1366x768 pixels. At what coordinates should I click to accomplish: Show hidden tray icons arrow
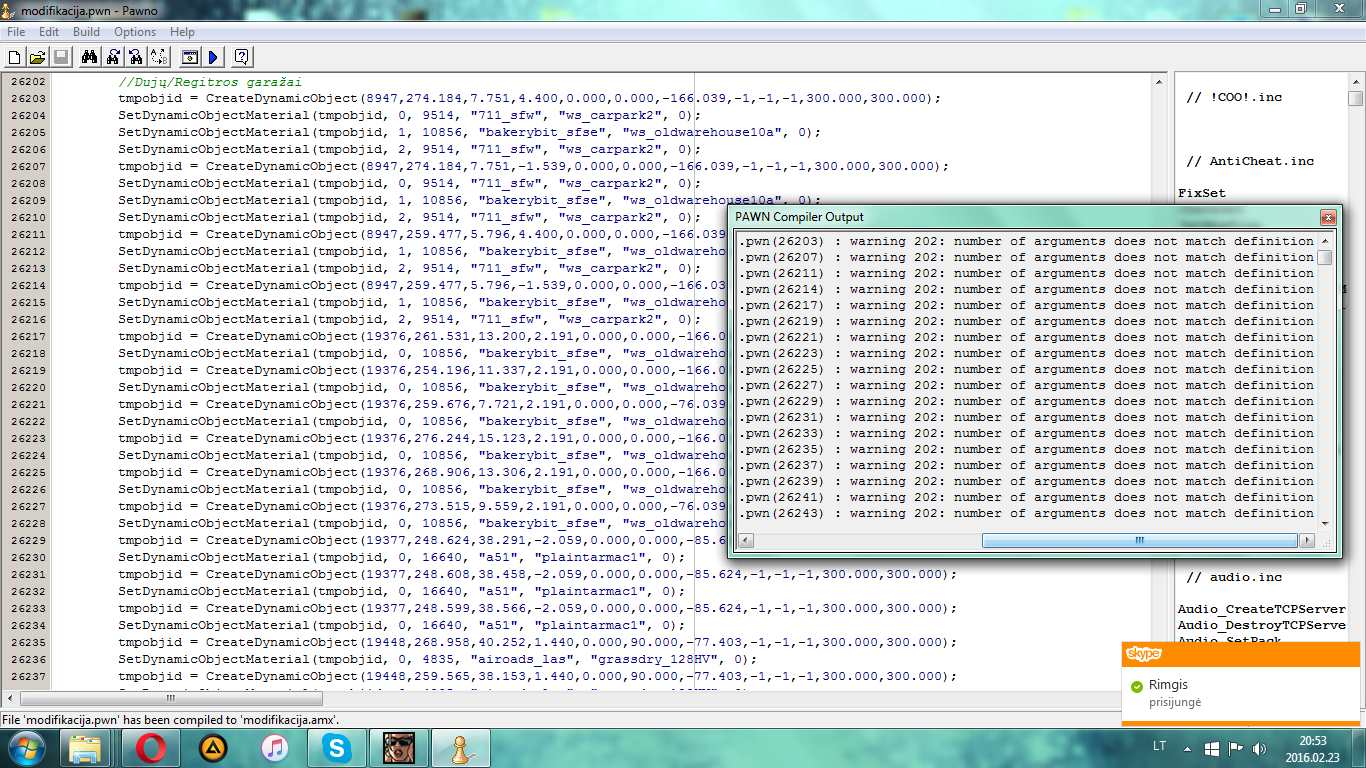[x=1187, y=747]
